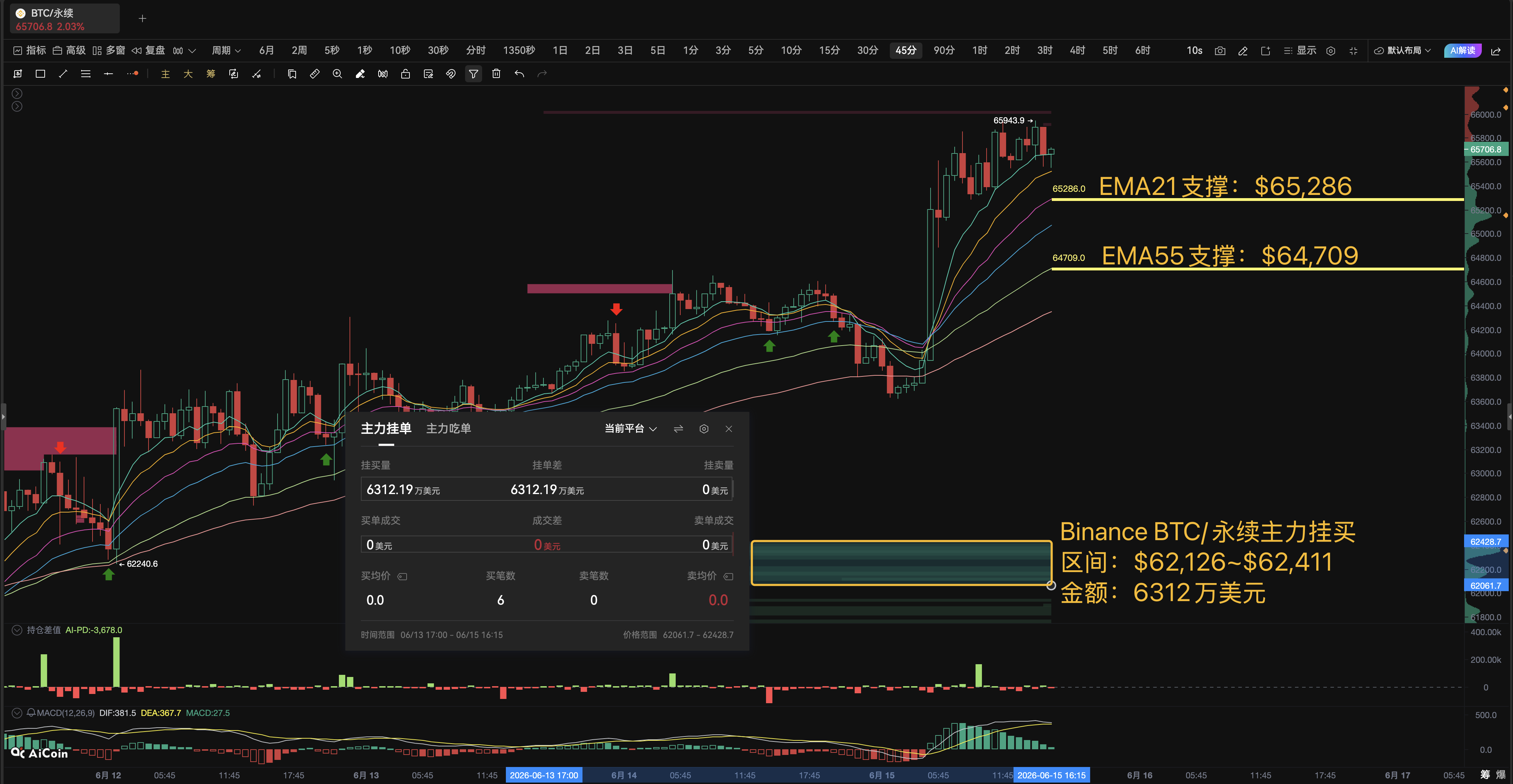This screenshot has width=1513, height=784.
Task: Select the 1时 timeframe
Action: click(x=980, y=51)
